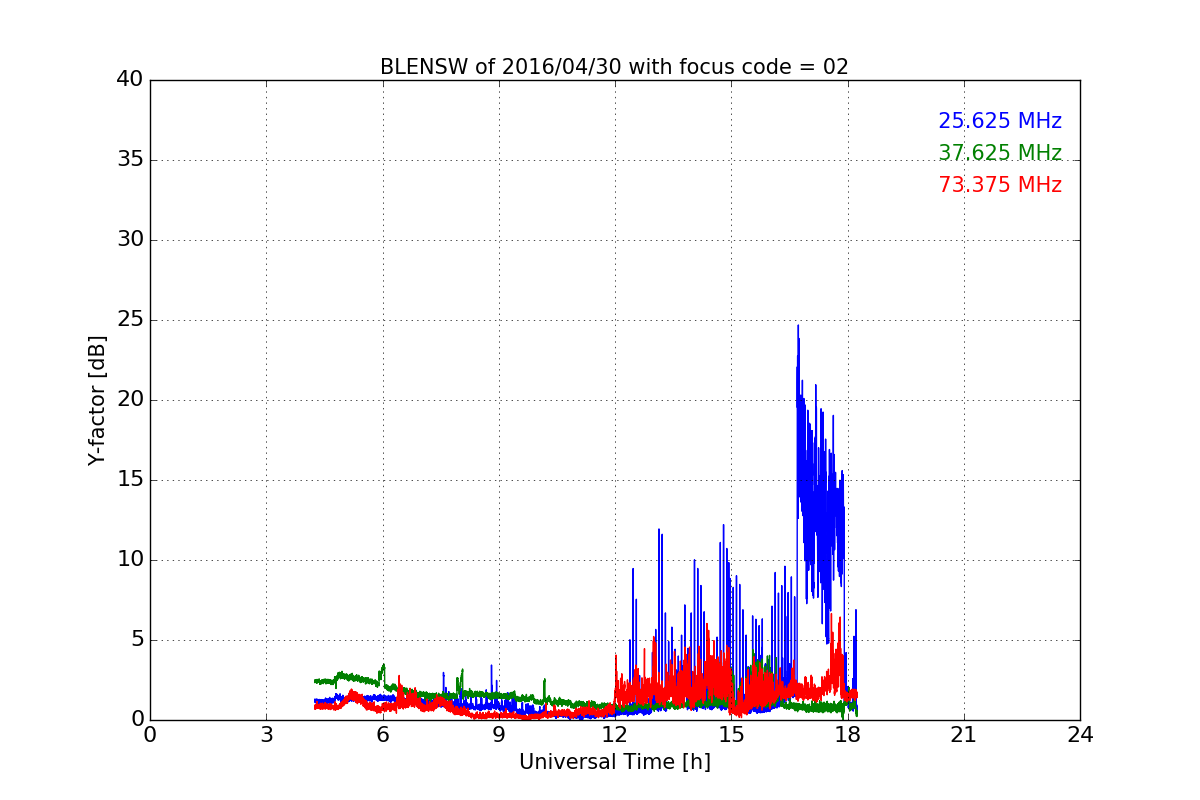Click the y-axis tick label 30
The image size is (1200, 800).
[x=130, y=239]
